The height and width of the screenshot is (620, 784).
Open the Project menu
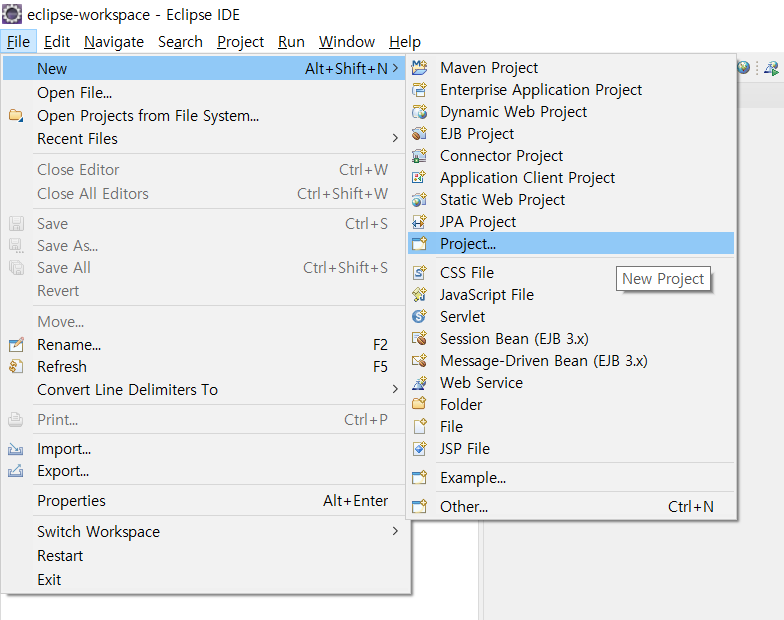[240, 42]
